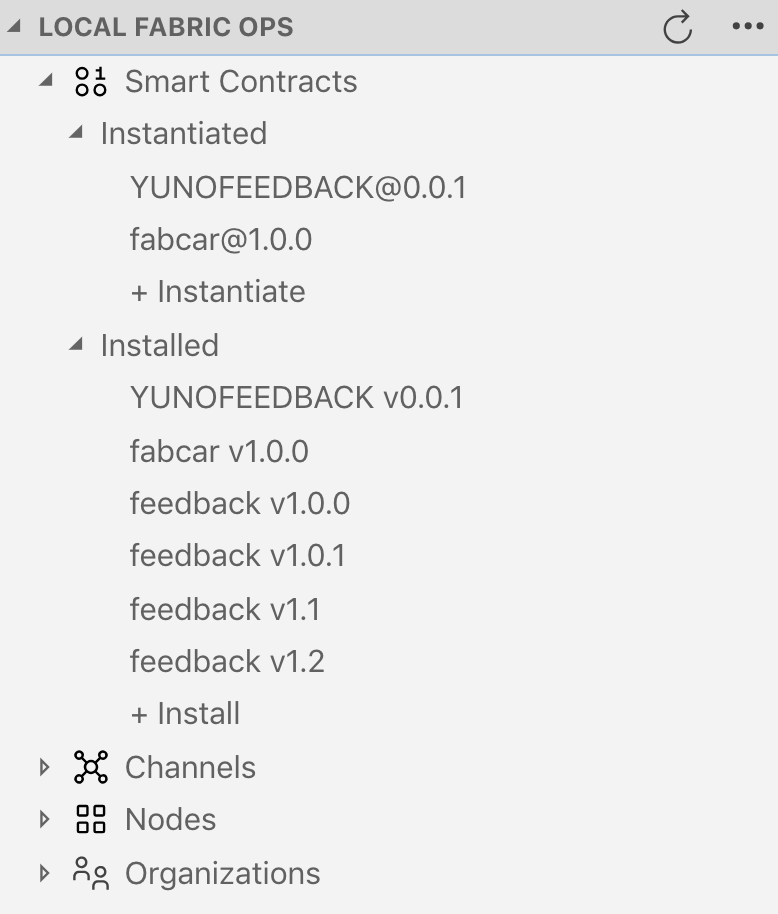Screen dimensions: 778x914
Task: Click the Organizations people icon
Action: click(x=91, y=872)
